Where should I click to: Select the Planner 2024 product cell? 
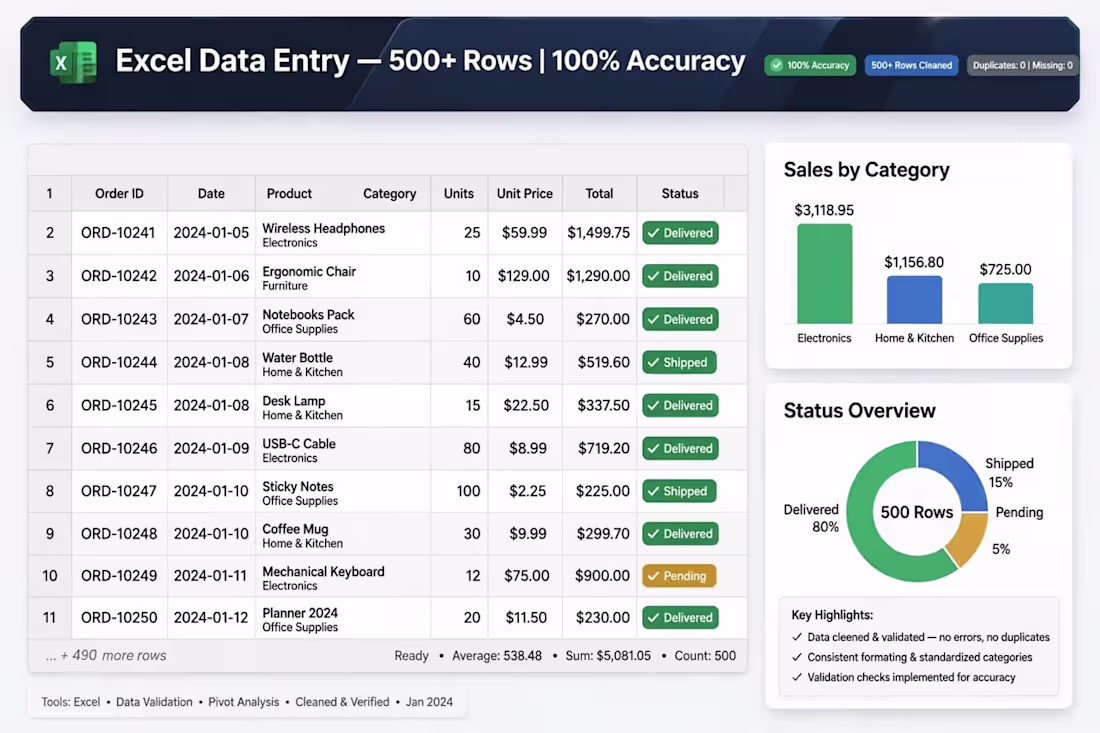coord(343,619)
